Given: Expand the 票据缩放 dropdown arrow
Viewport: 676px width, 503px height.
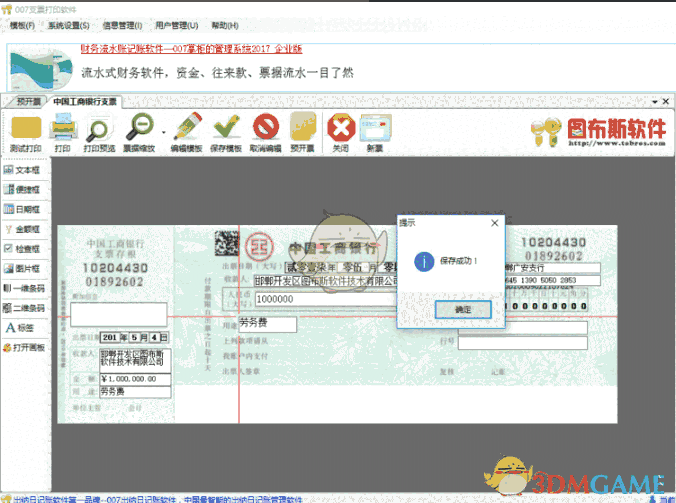Looking at the screenshot, I should 163,133.
